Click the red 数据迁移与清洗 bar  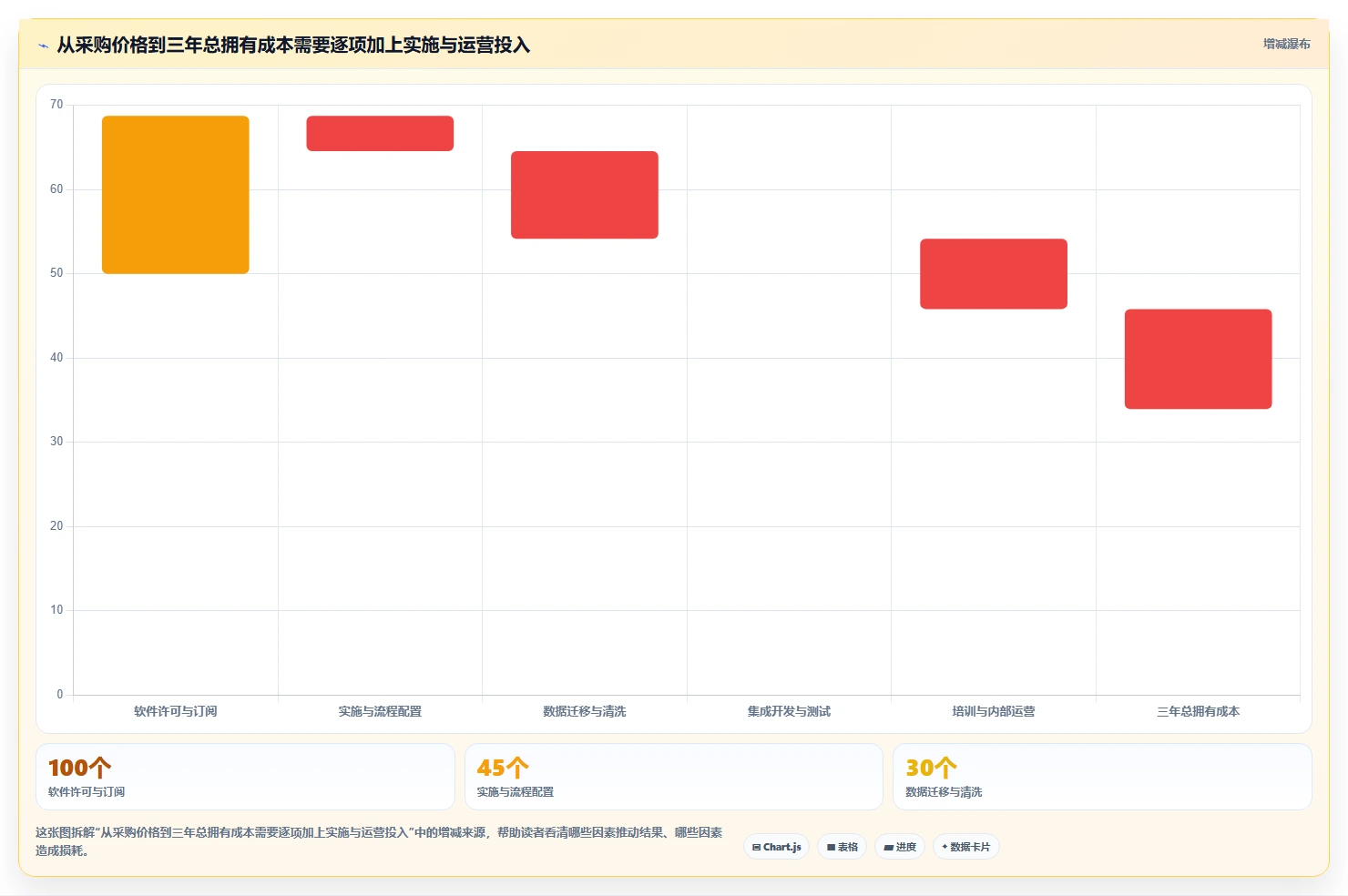tap(585, 195)
